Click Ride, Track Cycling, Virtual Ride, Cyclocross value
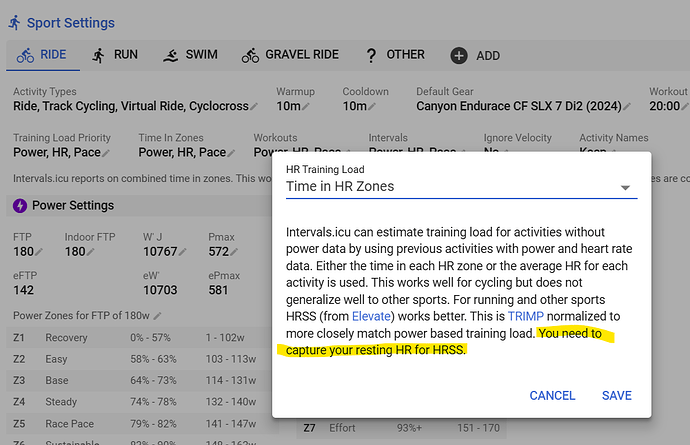The image size is (690, 445). [131, 107]
